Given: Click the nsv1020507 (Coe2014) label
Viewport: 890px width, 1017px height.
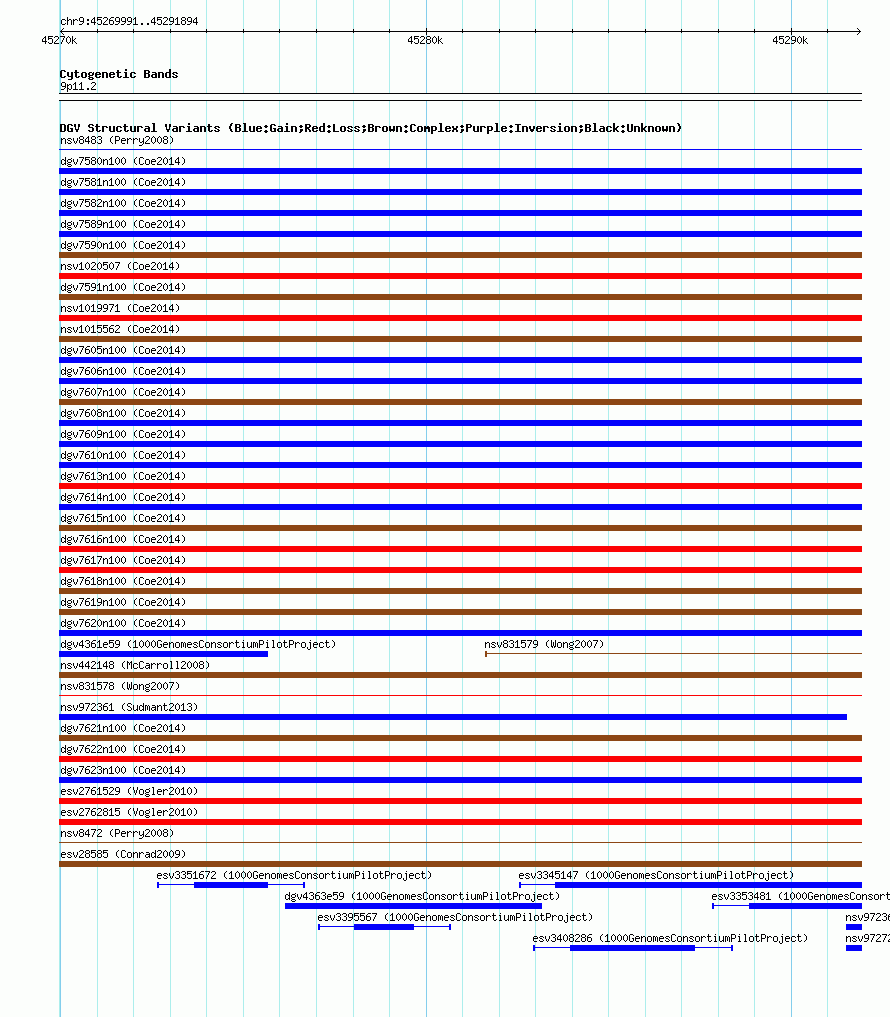Looking at the screenshot, I should [120, 267].
